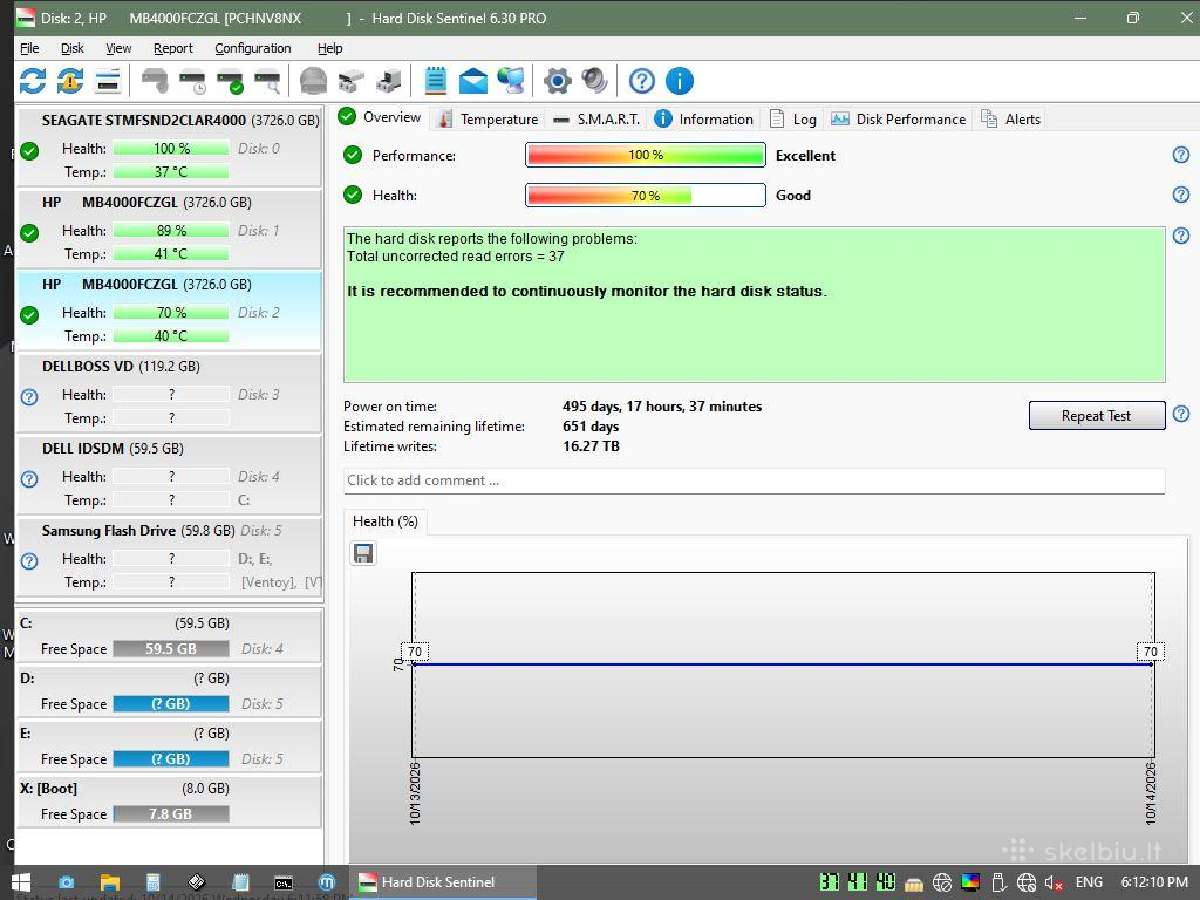The width and height of the screenshot is (1200, 900).
Task: Switch to the Information tab
Action: tap(704, 119)
